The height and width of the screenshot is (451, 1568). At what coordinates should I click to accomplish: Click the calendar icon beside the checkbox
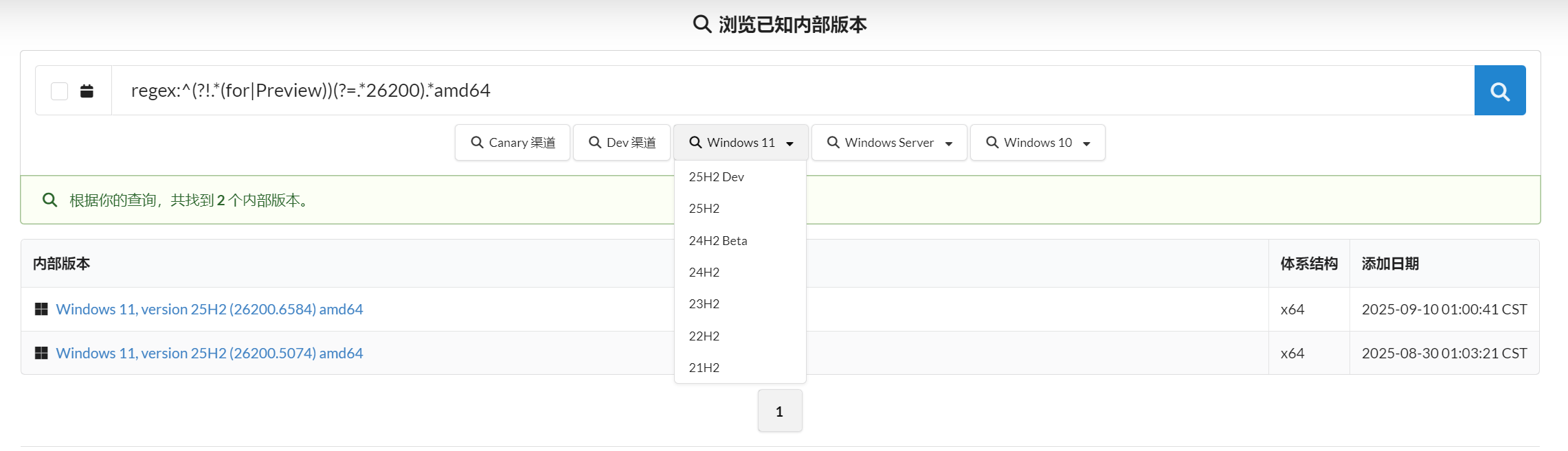coord(87,91)
